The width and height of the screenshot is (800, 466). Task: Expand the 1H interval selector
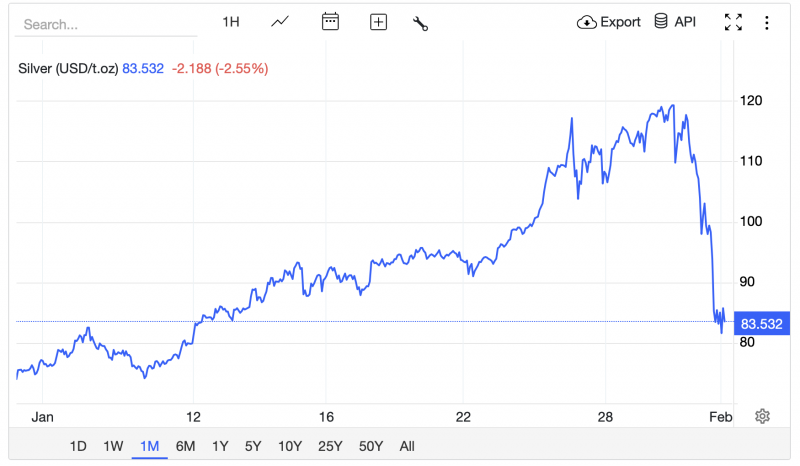point(231,22)
